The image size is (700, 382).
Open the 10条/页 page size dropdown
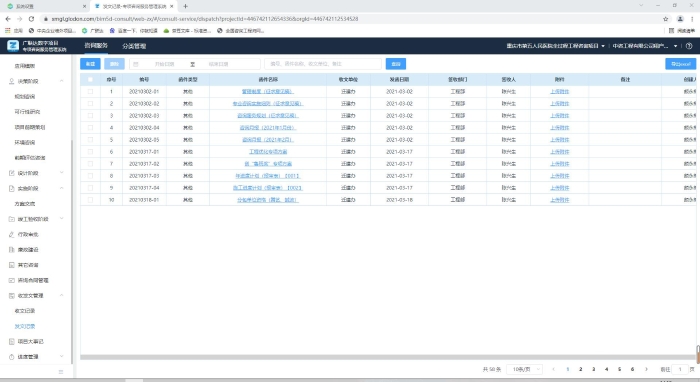(525, 369)
